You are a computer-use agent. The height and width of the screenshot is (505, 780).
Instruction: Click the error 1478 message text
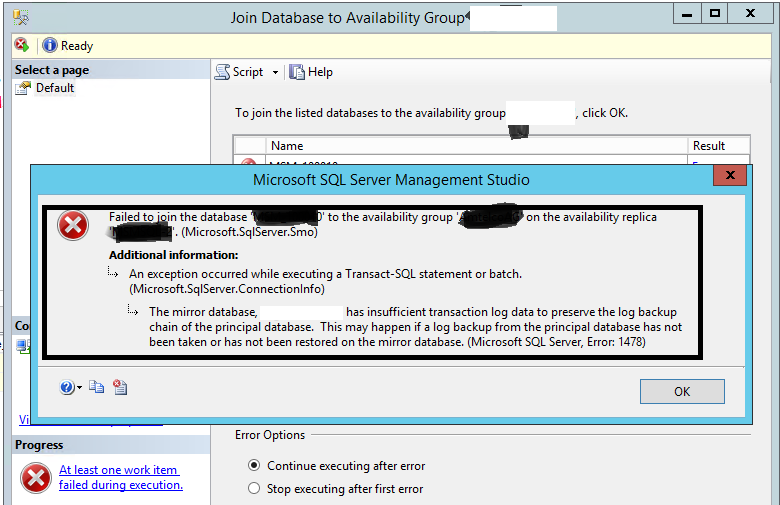(415, 327)
